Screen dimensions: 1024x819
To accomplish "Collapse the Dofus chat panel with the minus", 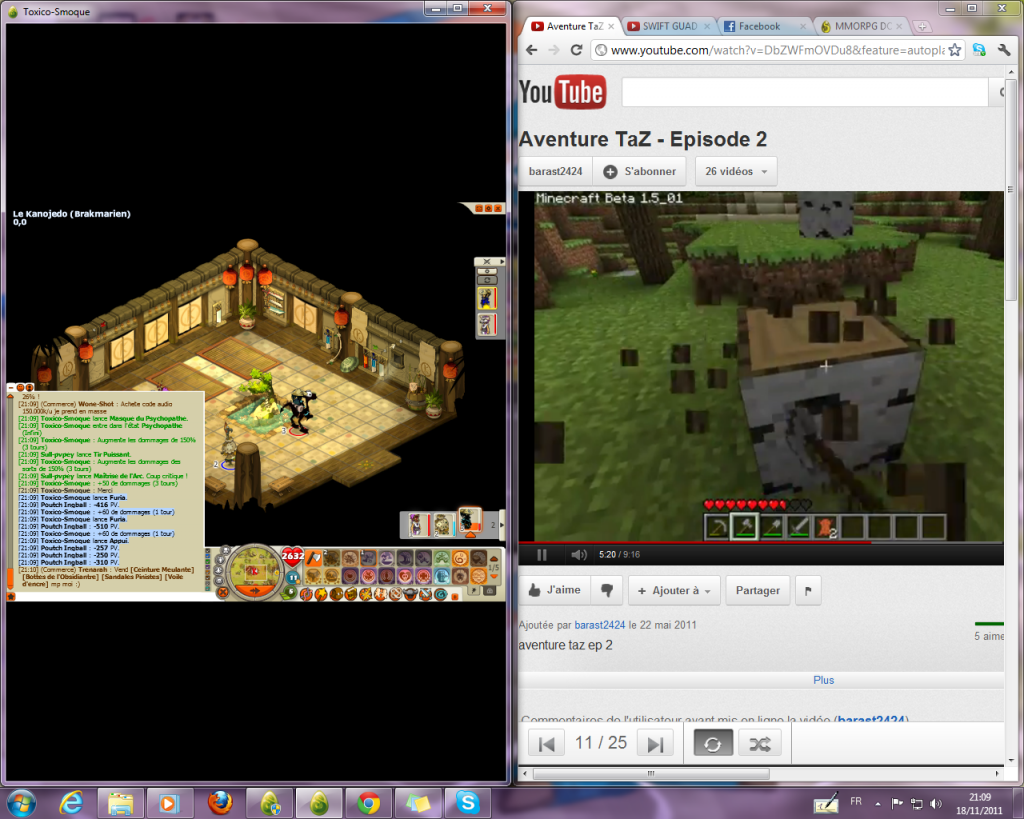I will [10, 387].
